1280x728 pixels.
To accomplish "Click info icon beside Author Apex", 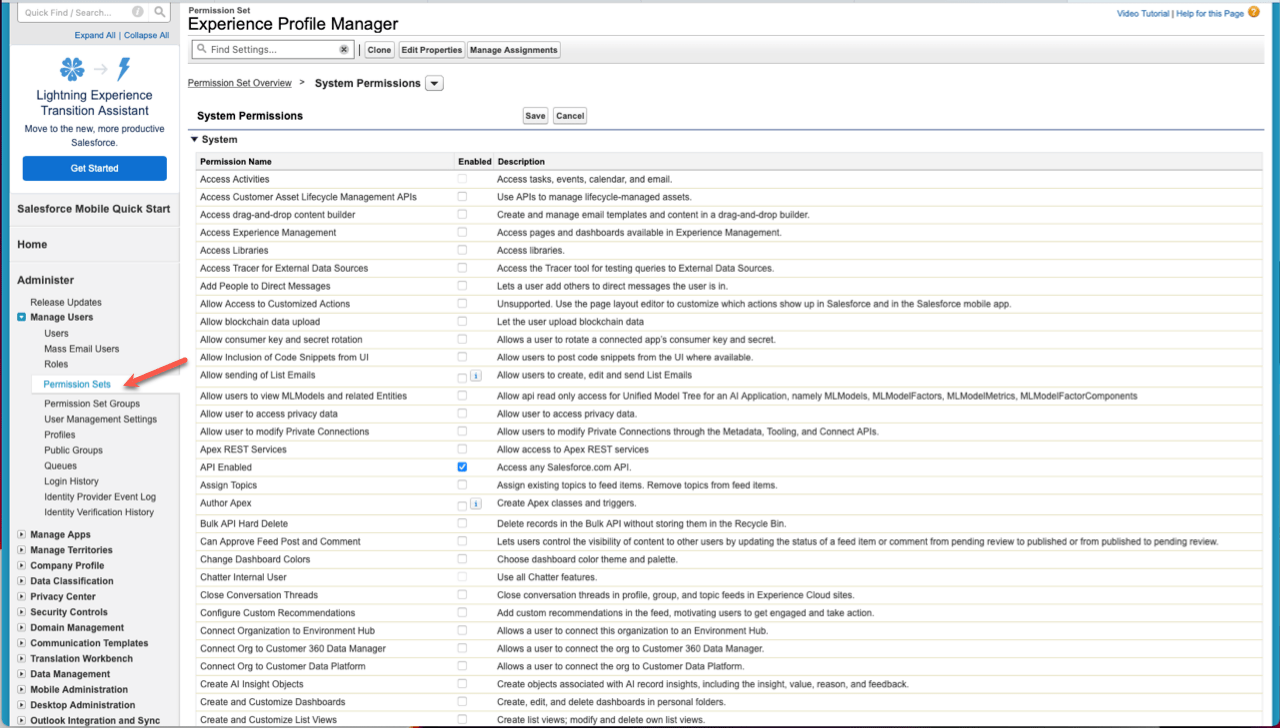I will [475, 504].
